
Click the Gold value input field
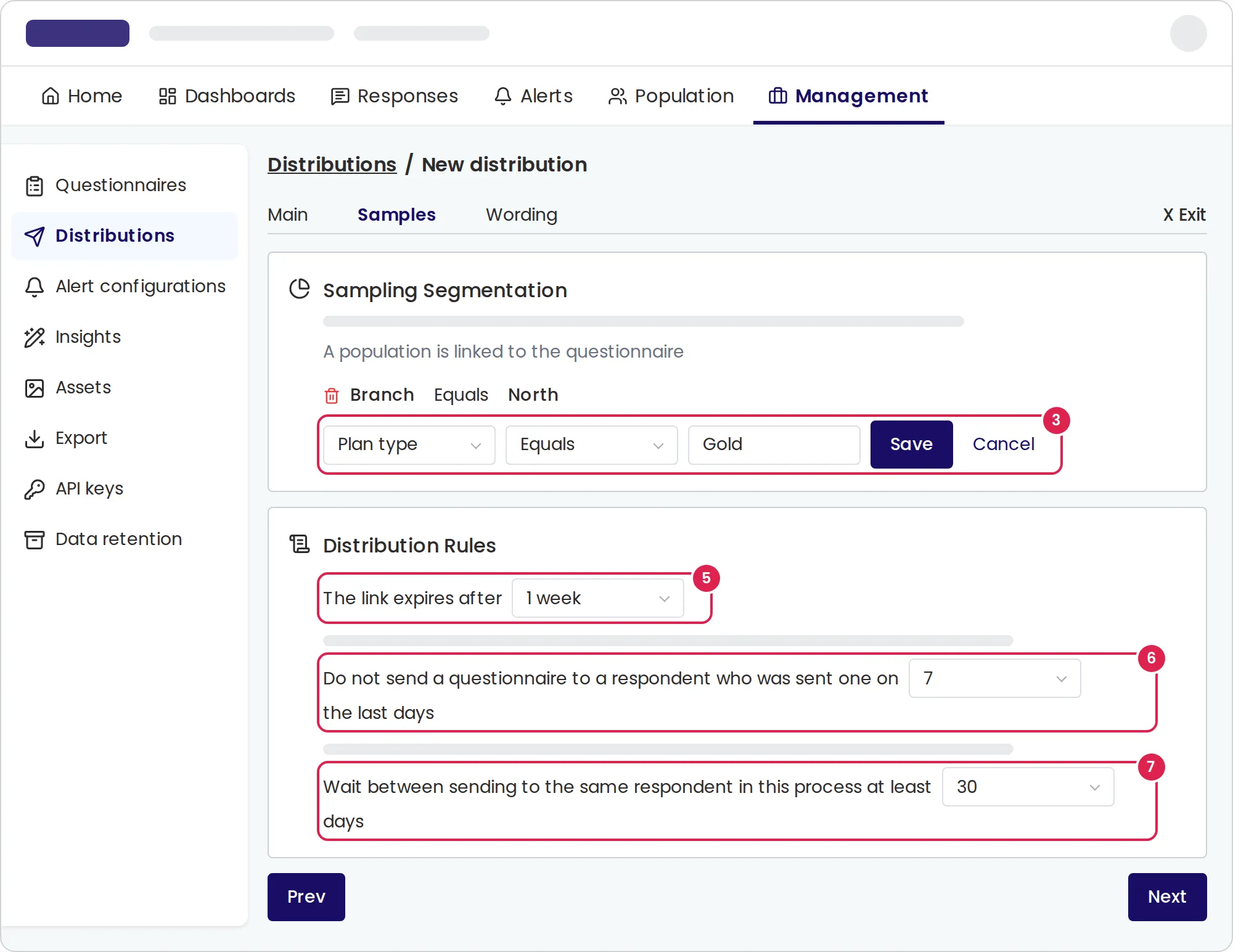[x=774, y=445]
